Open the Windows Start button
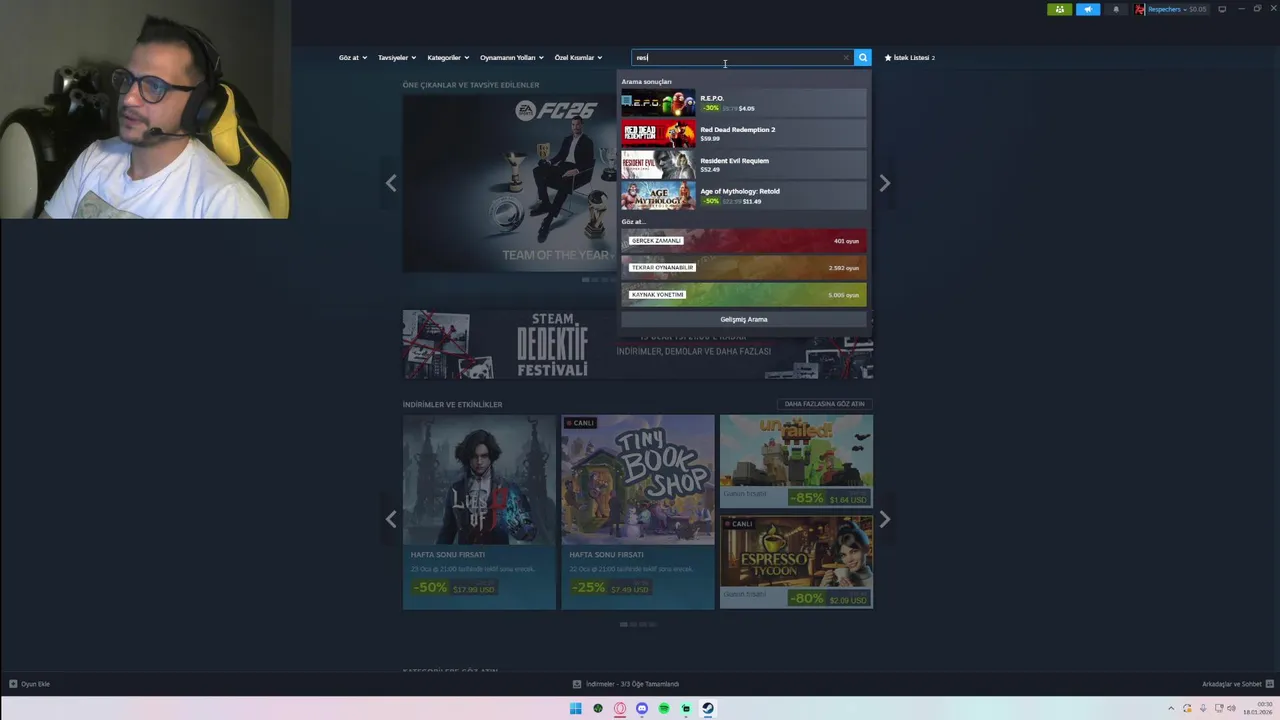Image resolution: width=1280 pixels, height=720 pixels. 575,709
